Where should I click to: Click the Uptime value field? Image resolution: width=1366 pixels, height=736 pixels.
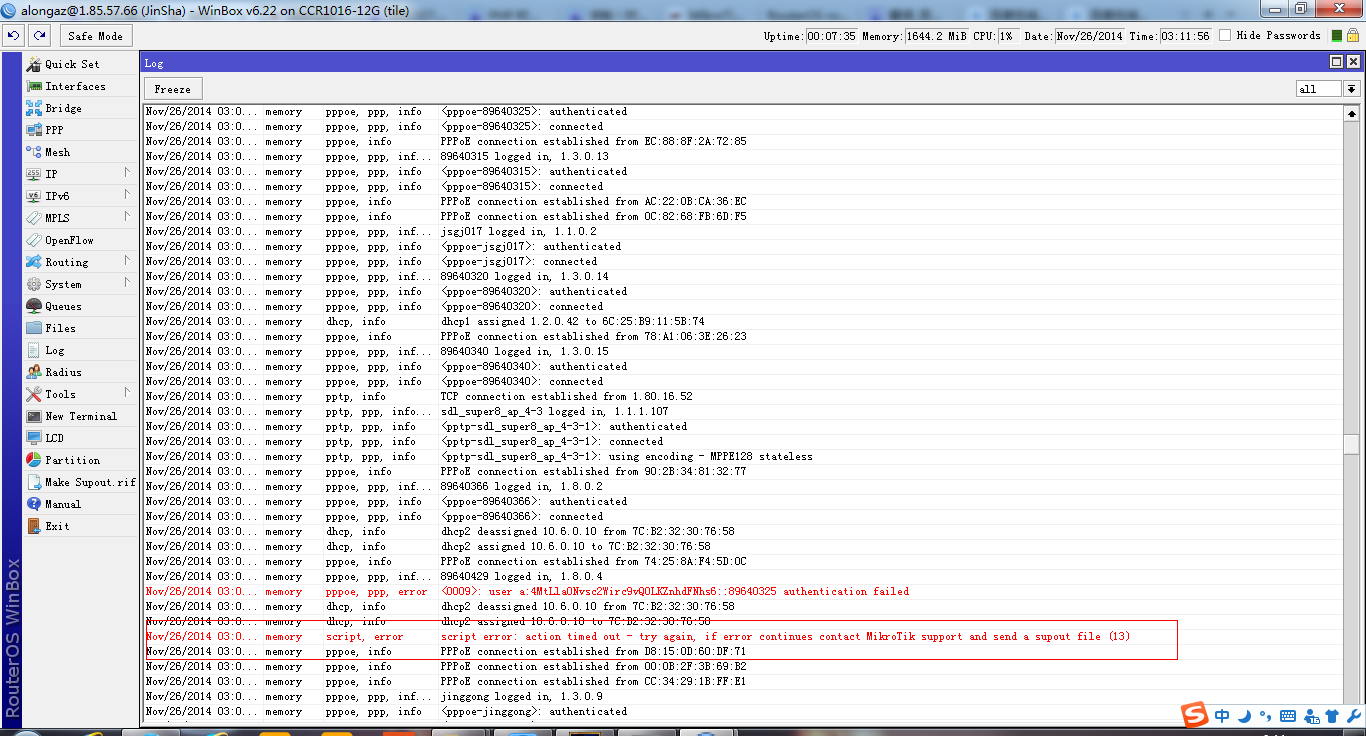click(831, 36)
